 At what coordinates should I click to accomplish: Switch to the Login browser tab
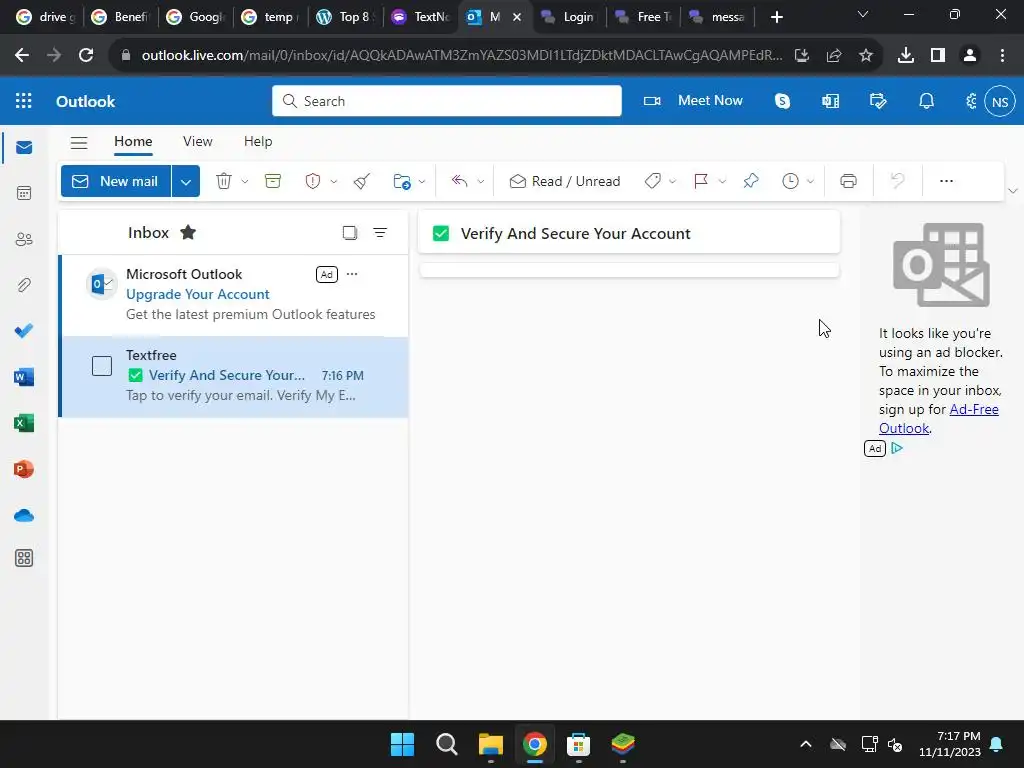coord(569,17)
